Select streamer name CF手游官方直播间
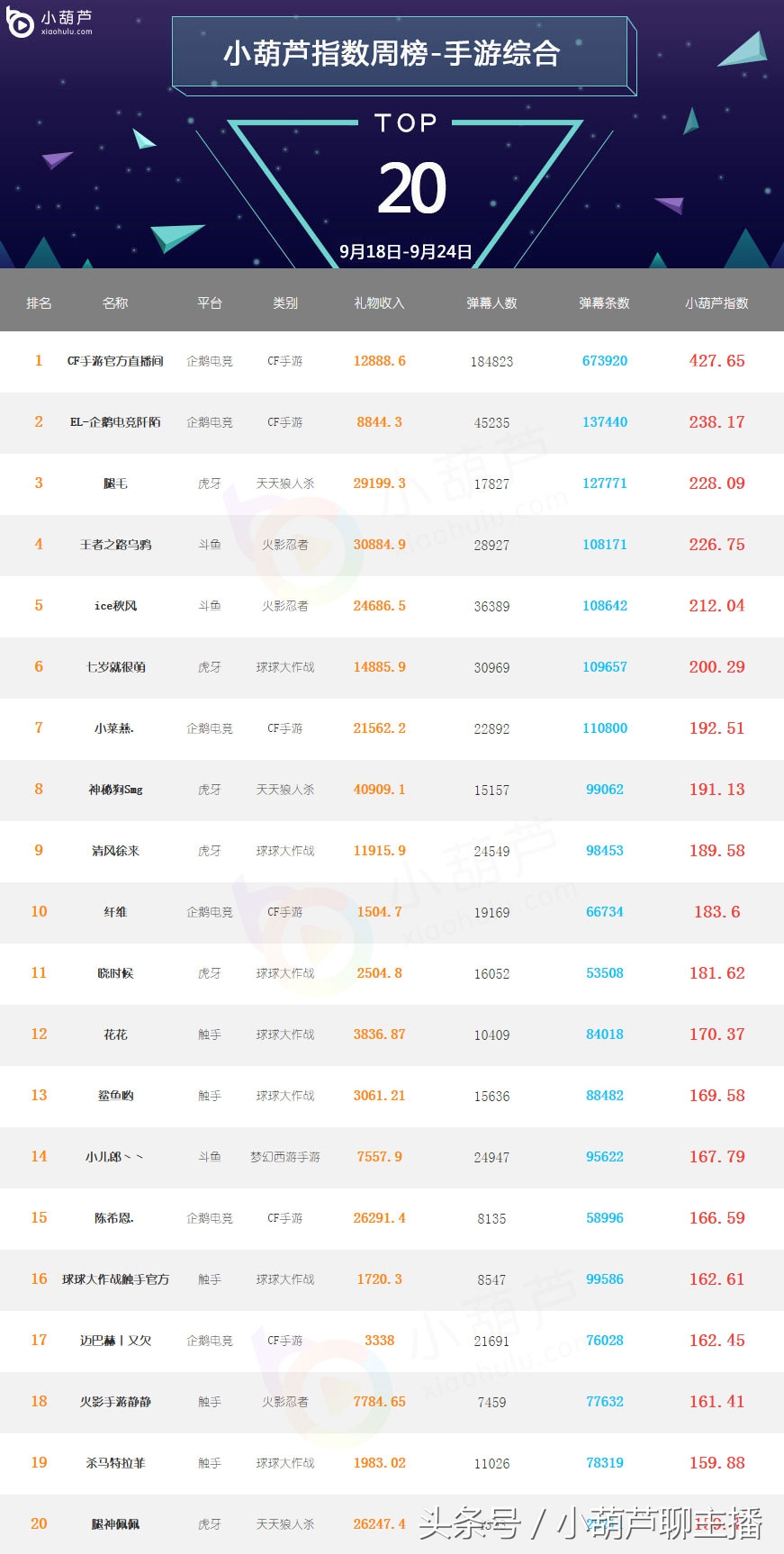 pyautogui.click(x=115, y=361)
